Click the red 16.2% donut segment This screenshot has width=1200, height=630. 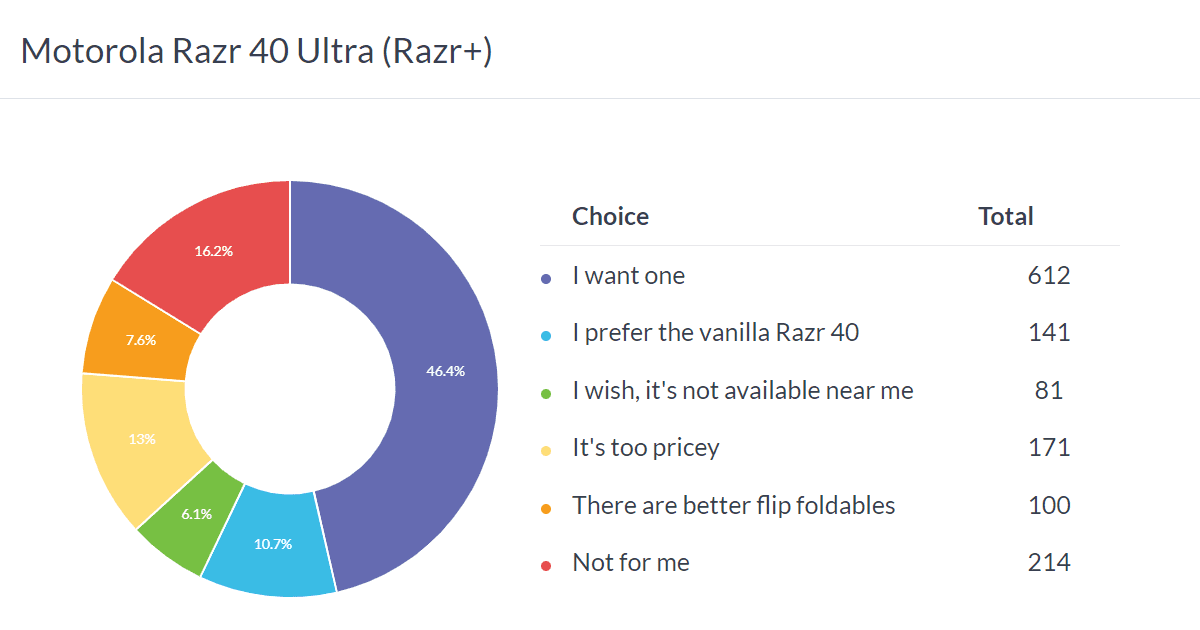pos(214,251)
